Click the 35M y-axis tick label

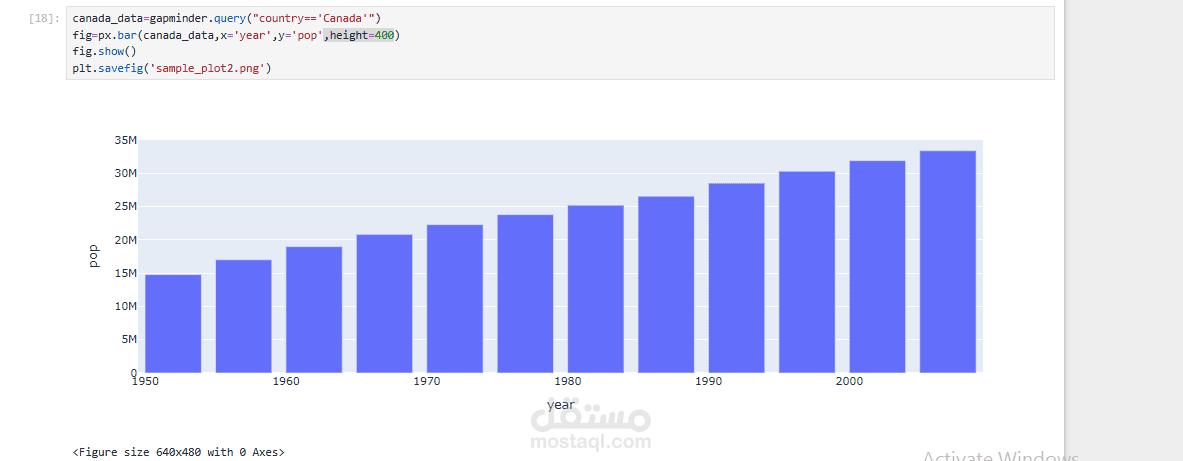(x=125, y=140)
